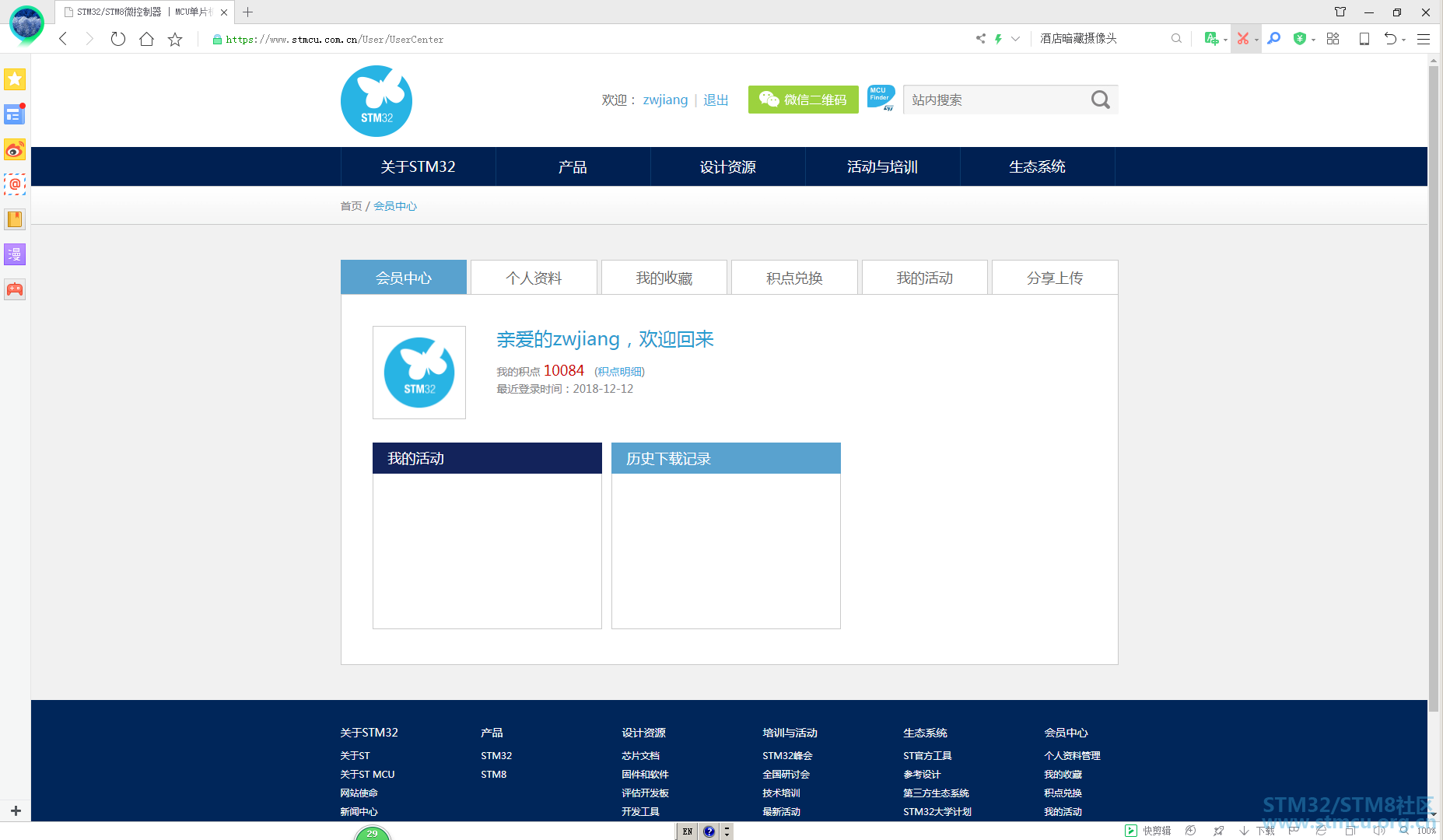Viewport: 1443px width, 840px height.
Task: Add a sidebar app with the plus icon
Action: (16, 810)
